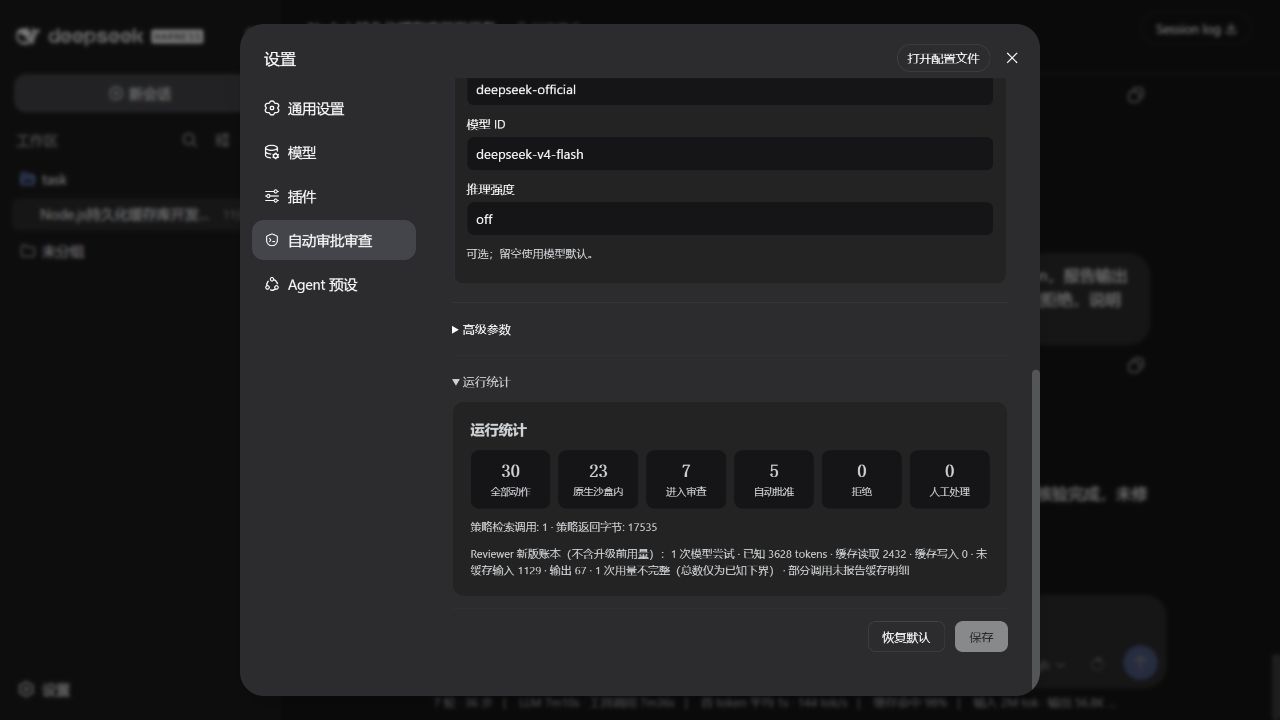Click the search icon beside 工作区
Image resolution: width=1280 pixels, height=720 pixels.
tap(189, 140)
